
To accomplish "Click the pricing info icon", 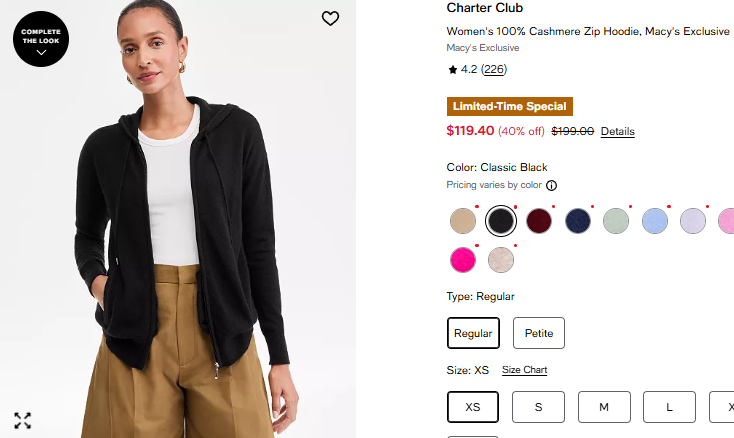I will click(x=551, y=185).
